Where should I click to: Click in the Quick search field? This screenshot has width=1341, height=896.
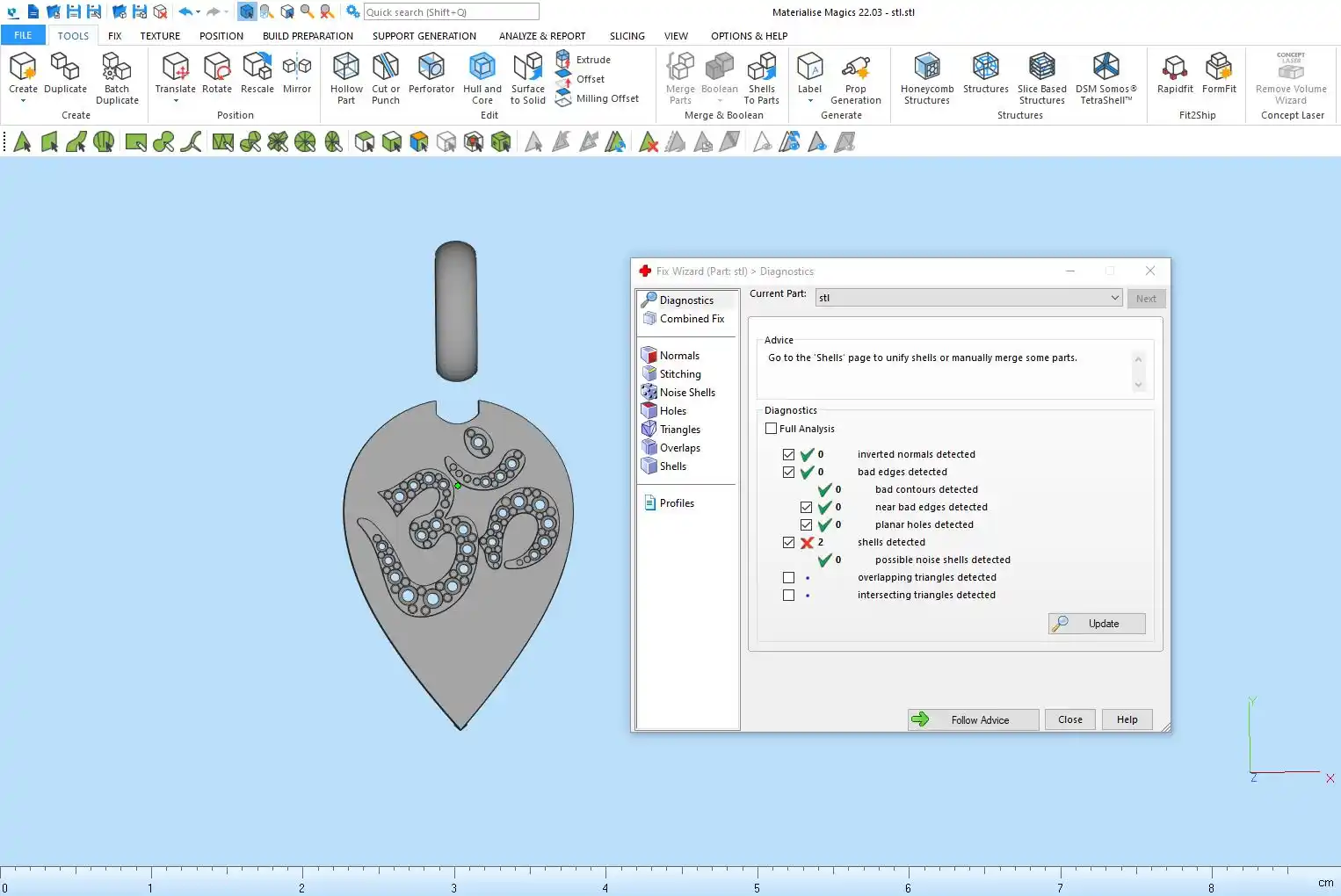(451, 12)
